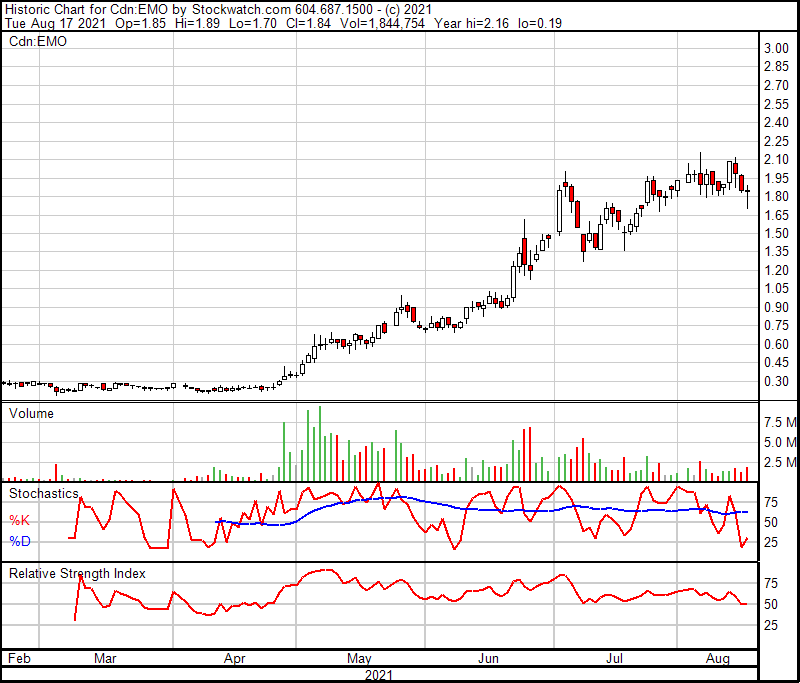Click the 3.00 price axis label

click(x=776, y=49)
